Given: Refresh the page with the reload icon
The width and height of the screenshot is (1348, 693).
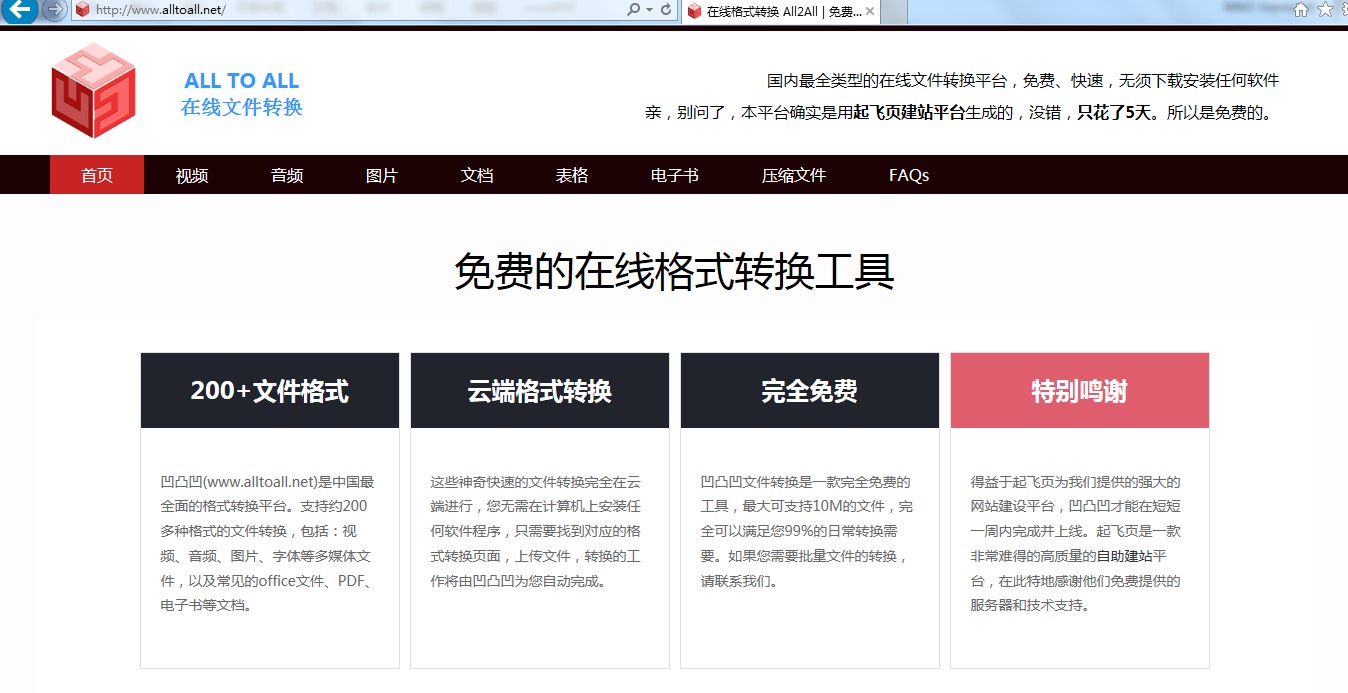Looking at the screenshot, I should [x=666, y=9].
